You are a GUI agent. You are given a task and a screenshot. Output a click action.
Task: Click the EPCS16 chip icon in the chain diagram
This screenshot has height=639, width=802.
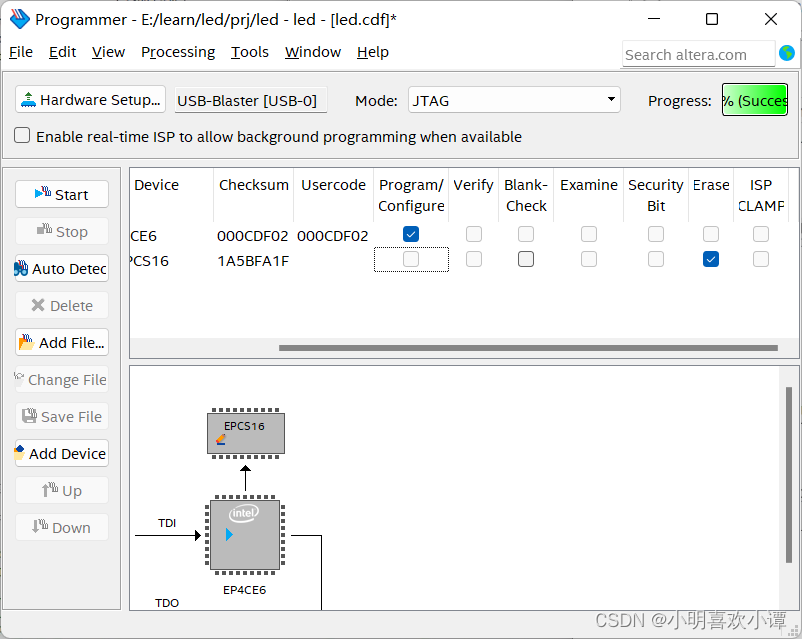246,433
